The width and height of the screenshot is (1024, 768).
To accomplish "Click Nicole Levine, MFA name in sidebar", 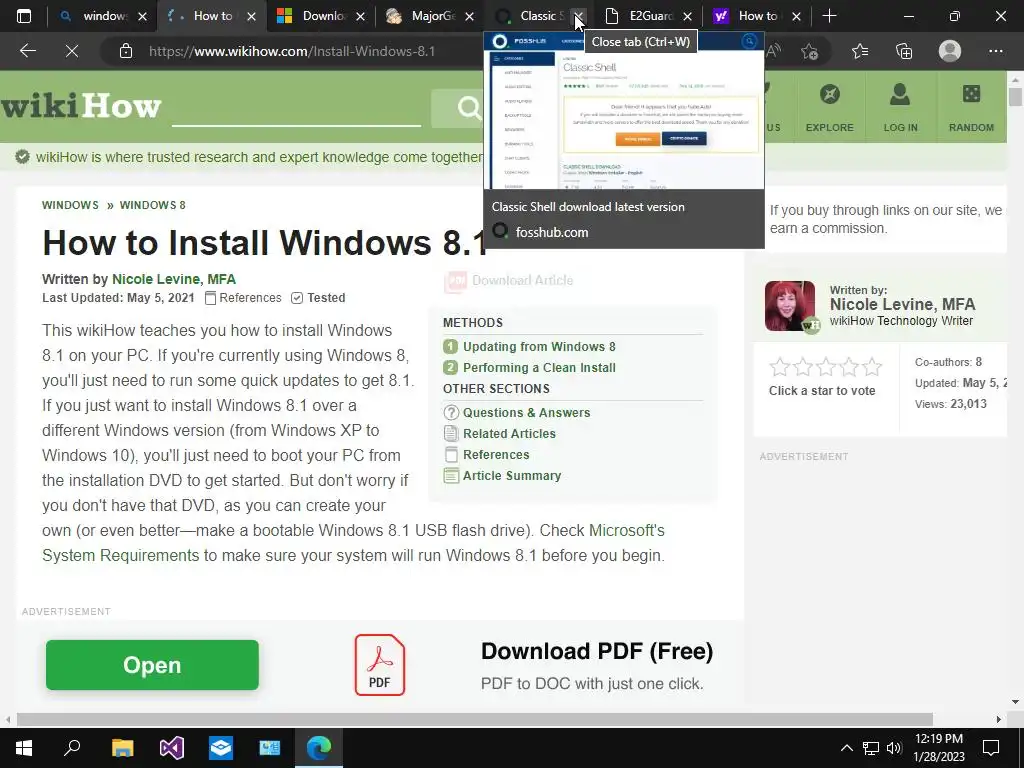I will (x=902, y=304).
